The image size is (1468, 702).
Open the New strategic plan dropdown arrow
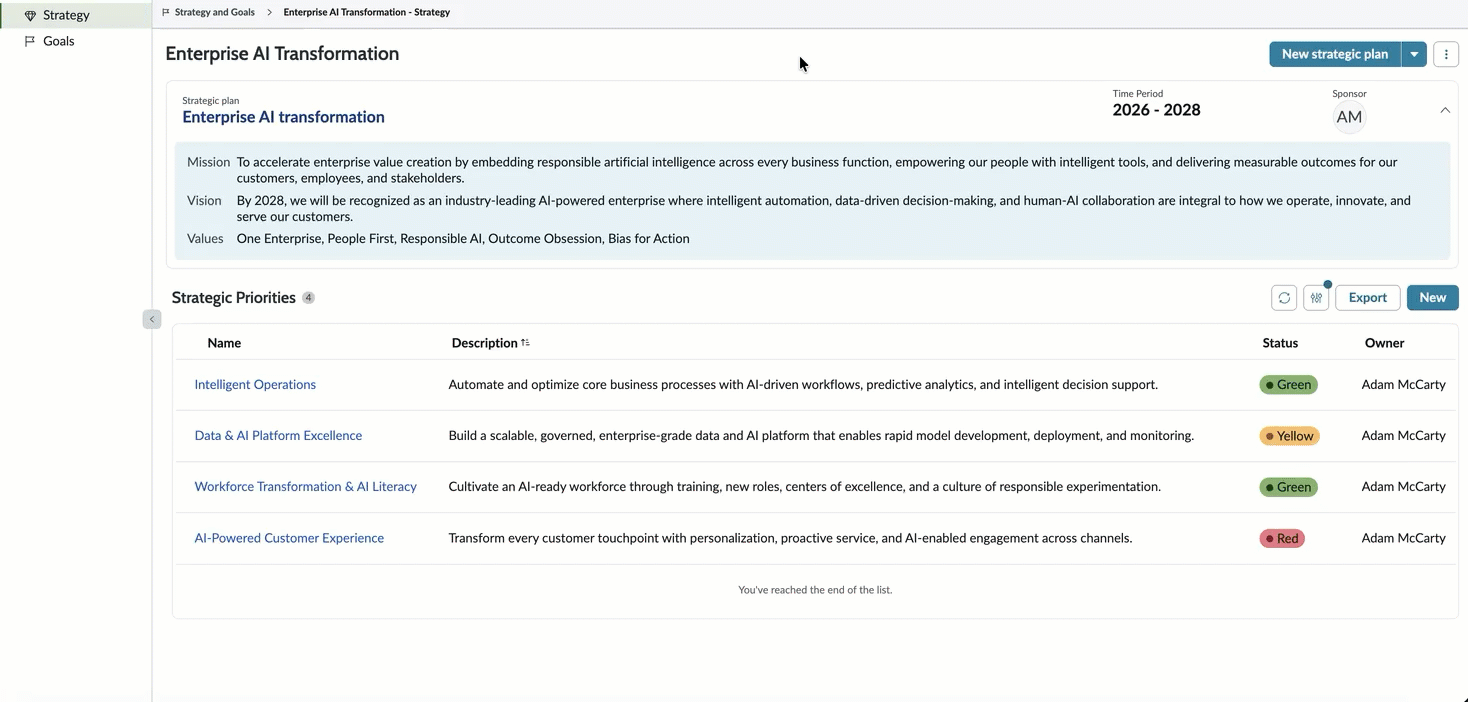coord(1414,54)
